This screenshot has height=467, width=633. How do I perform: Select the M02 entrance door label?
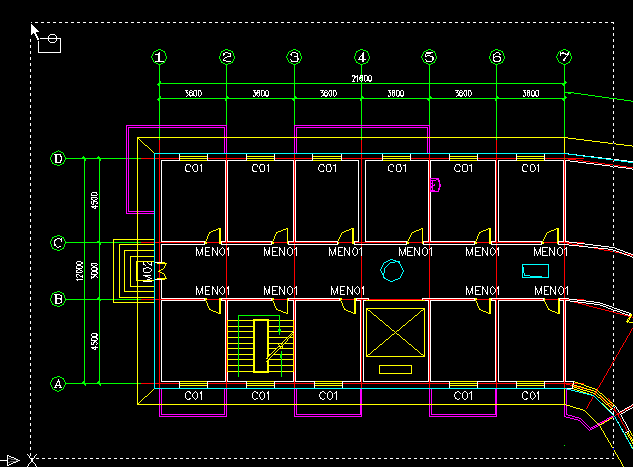point(146,271)
